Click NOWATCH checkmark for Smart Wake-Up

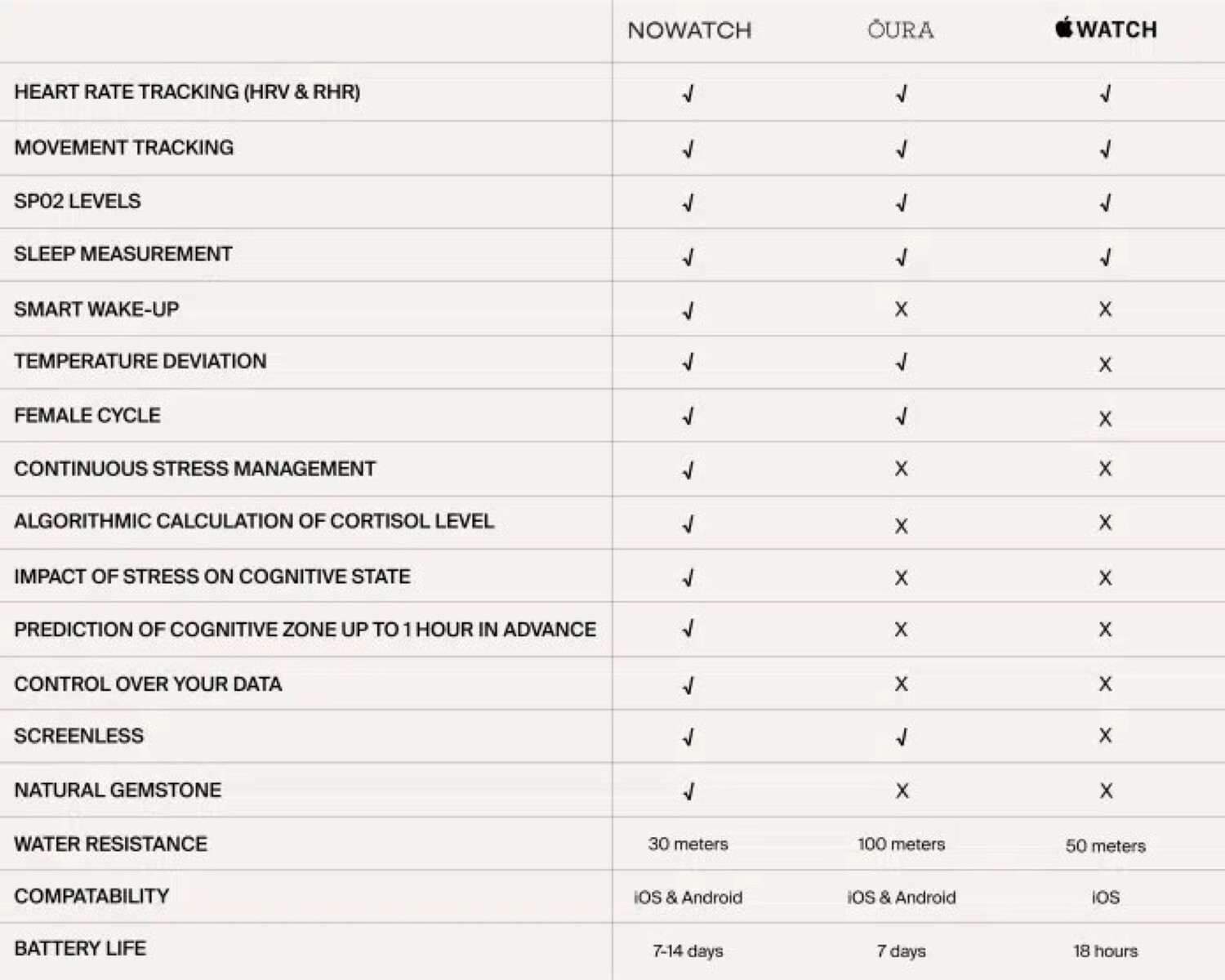coord(688,310)
